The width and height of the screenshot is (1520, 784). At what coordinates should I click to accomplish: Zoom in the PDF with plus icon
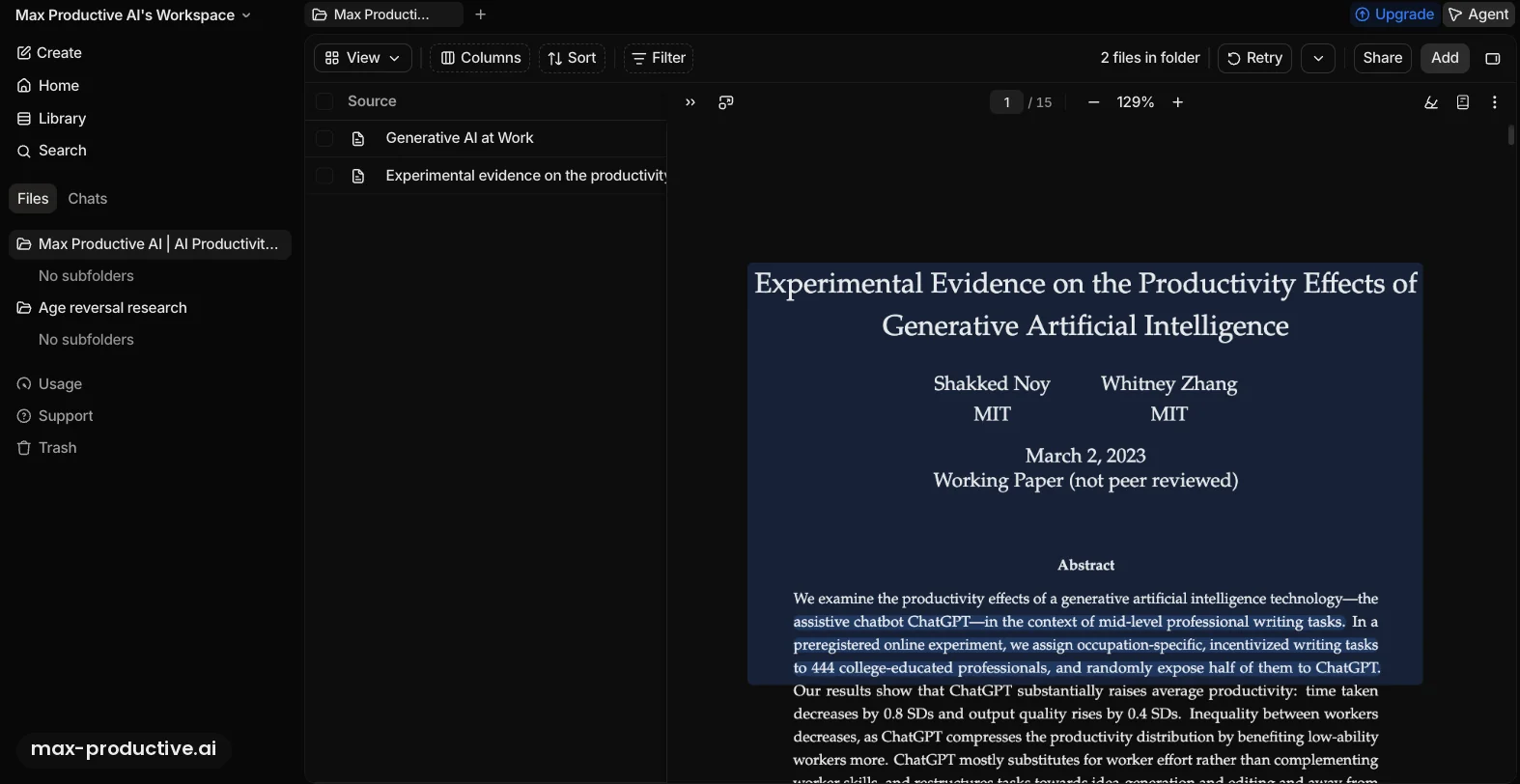click(1178, 102)
